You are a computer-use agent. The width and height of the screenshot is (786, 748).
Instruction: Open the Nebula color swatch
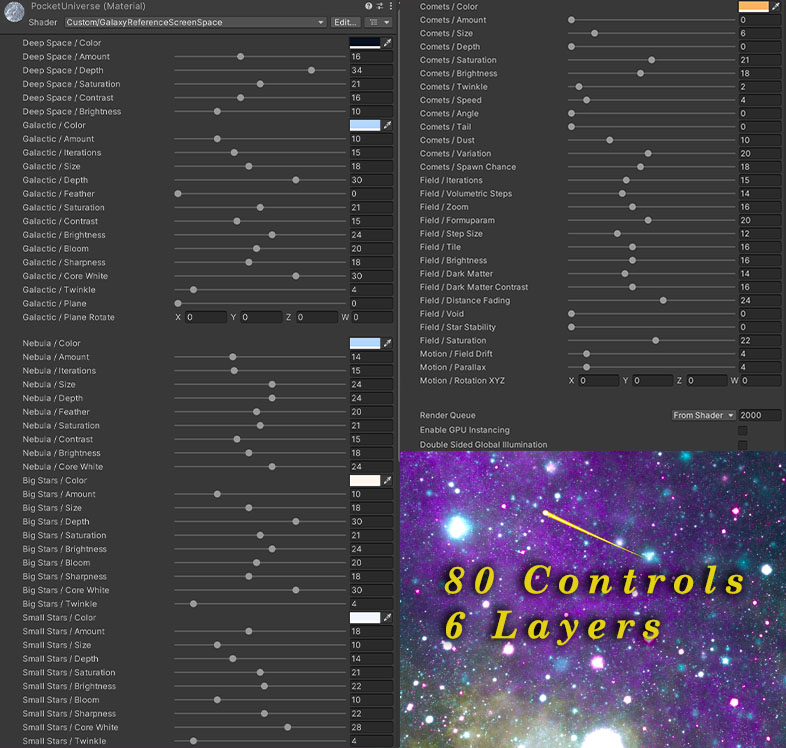(x=364, y=343)
